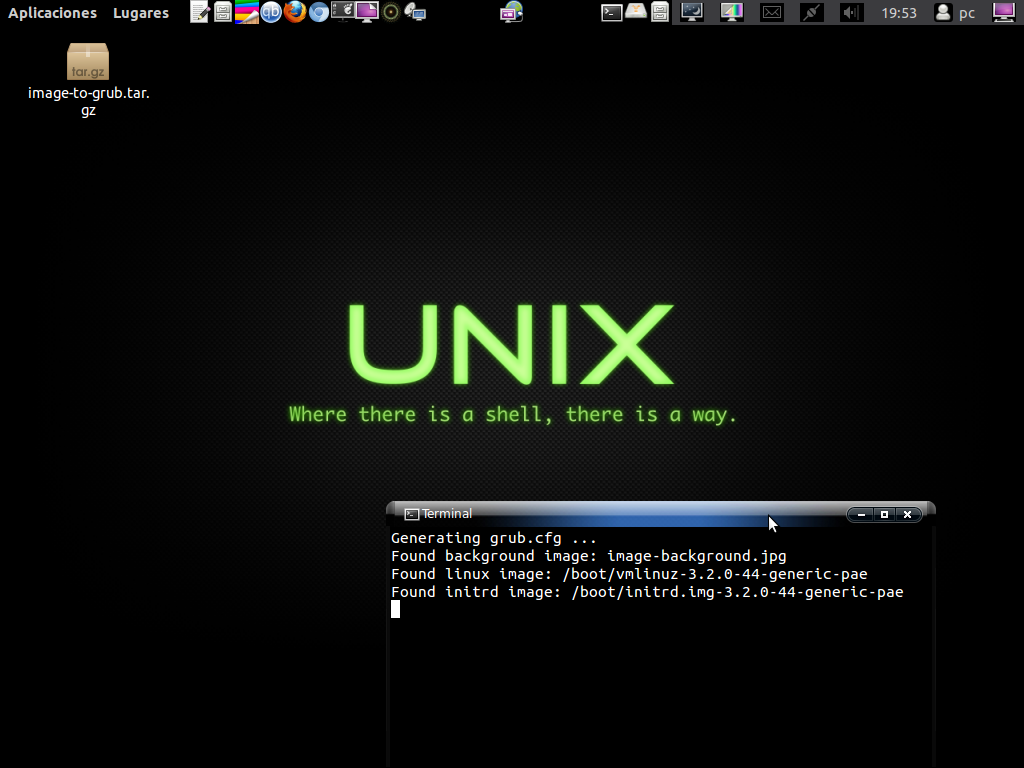The height and width of the screenshot is (768, 1024).
Task: Click the 'Found initrd image' terminal line
Action: tap(647, 592)
